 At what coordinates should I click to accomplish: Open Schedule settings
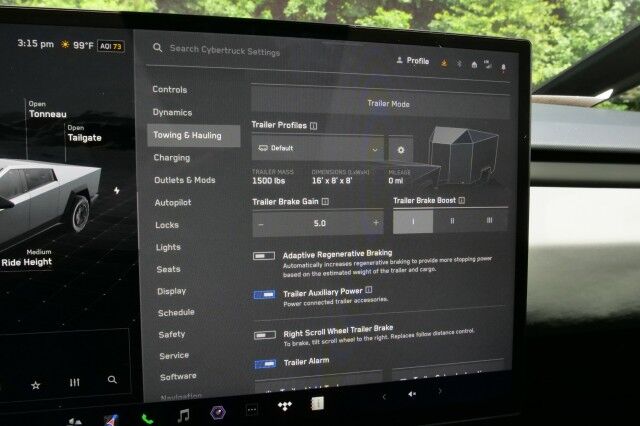[x=176, y=313]
